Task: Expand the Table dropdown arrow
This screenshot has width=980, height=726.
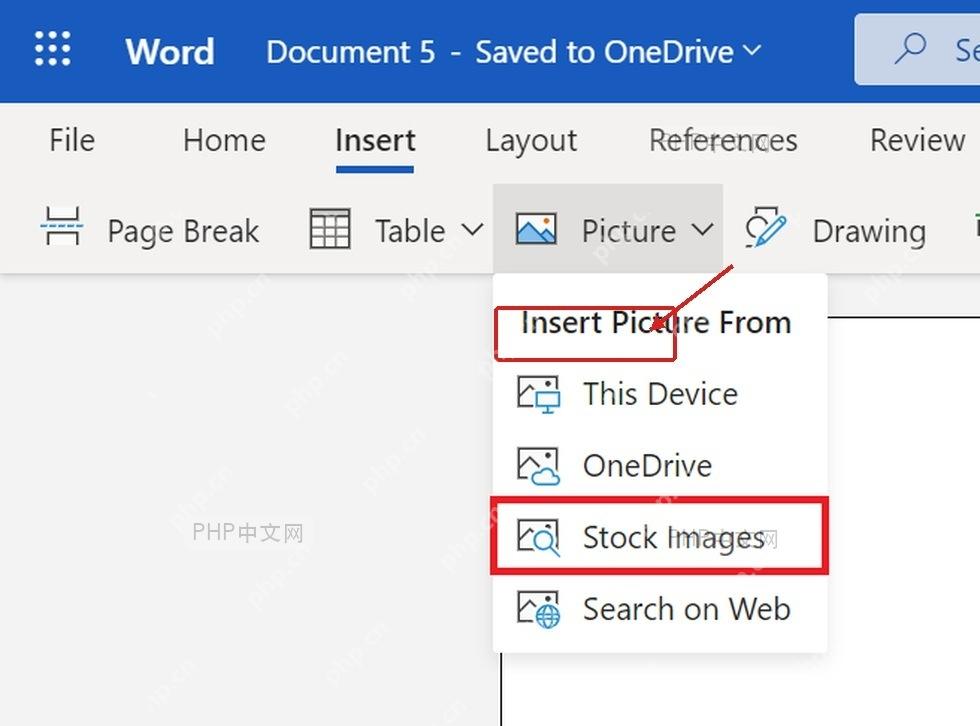Action: click(x=472, y=230)
